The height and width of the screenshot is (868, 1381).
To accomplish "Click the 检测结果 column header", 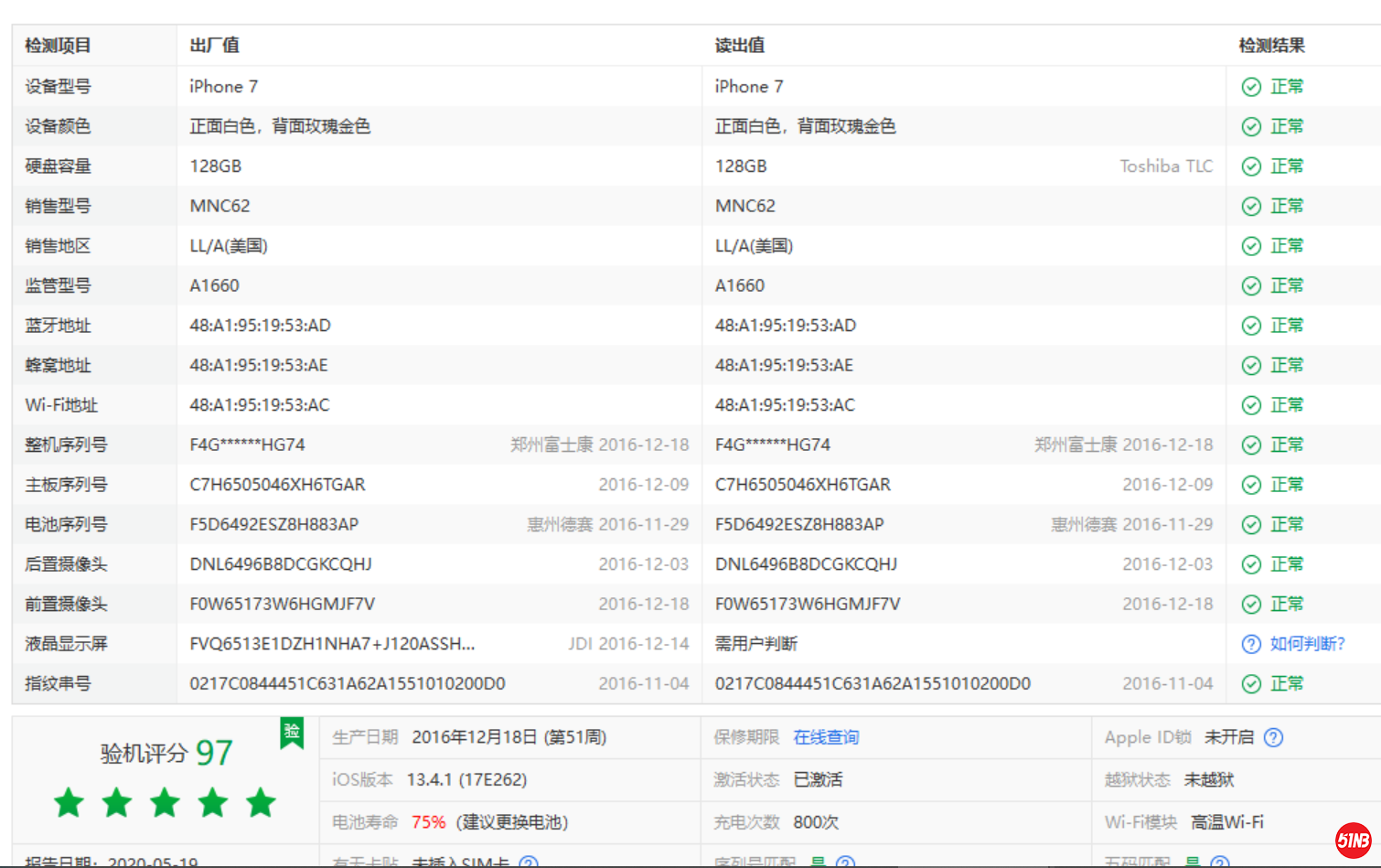I will 1271,44.
